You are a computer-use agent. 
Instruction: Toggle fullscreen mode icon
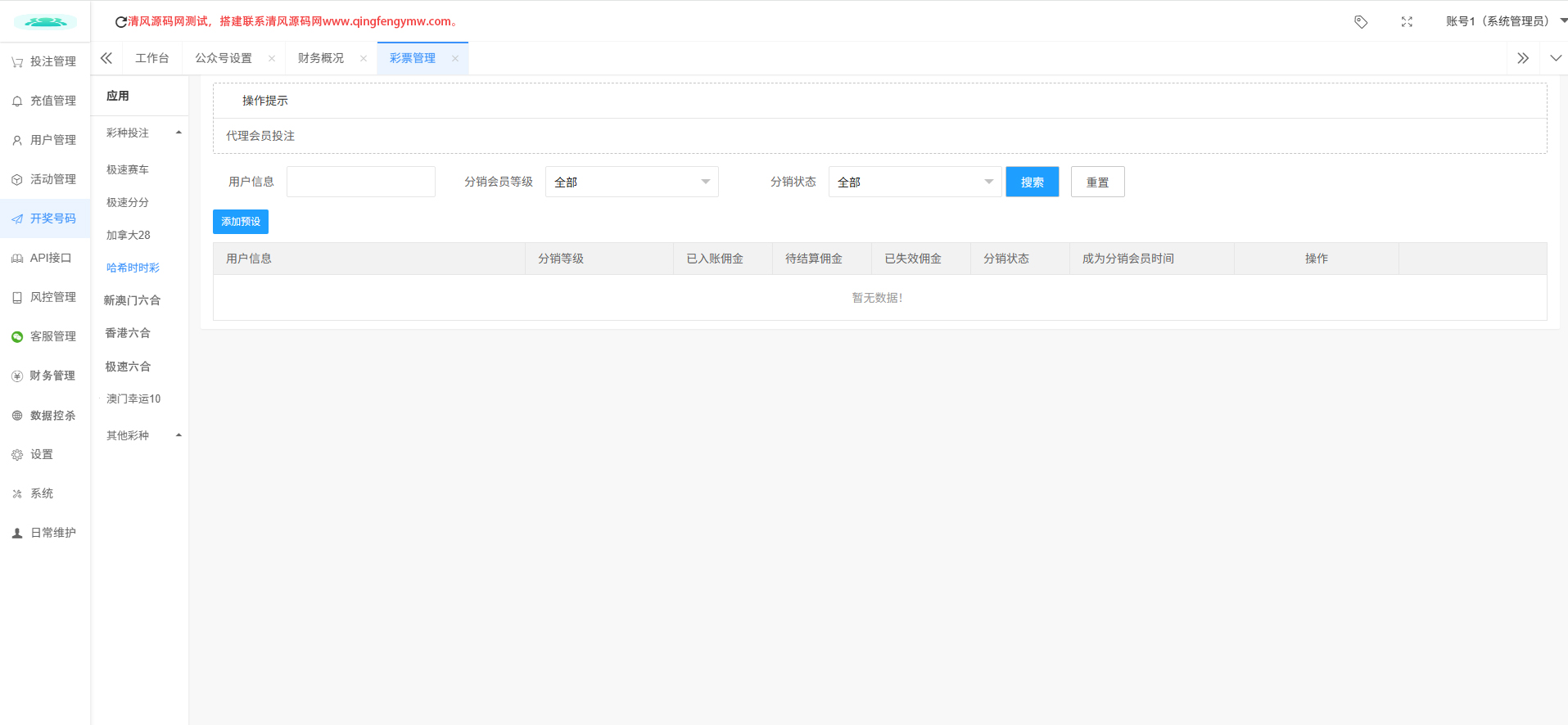point(1407,22)
